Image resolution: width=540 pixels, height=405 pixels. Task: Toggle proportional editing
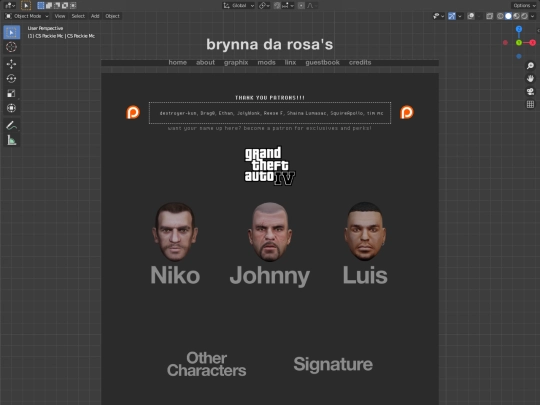point(301,6)
